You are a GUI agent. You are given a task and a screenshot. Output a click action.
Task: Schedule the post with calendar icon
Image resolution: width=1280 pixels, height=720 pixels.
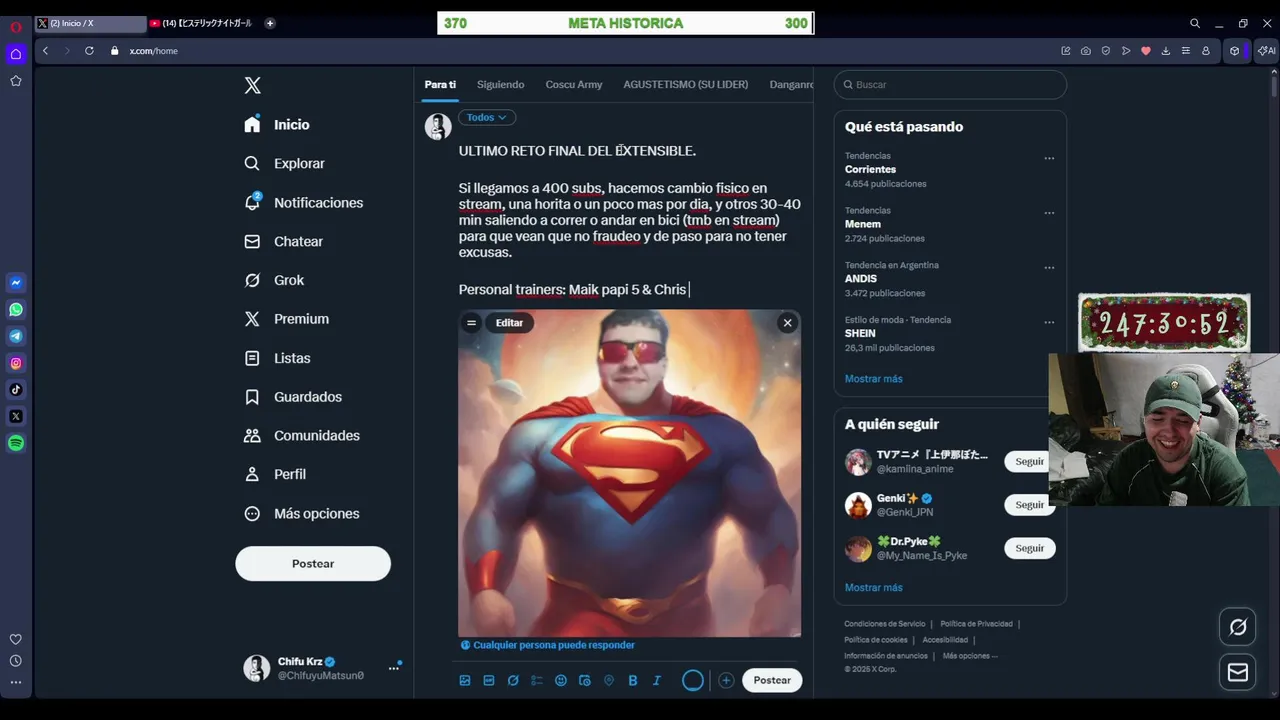tap(585, 680)
